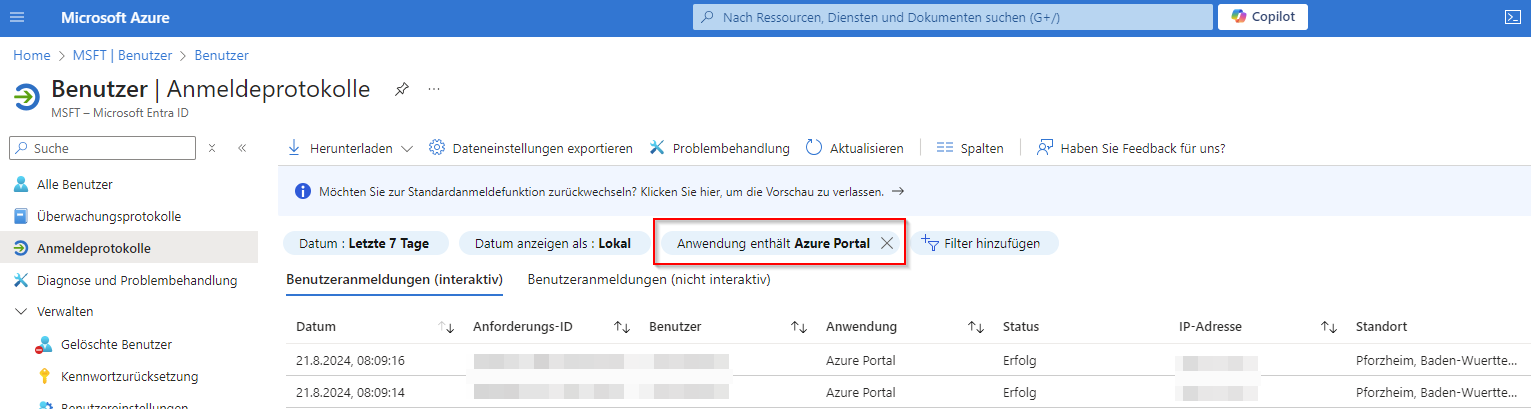
Task: Open the MSFT | Benutzer breadcrumb
Action: [122, 55]
